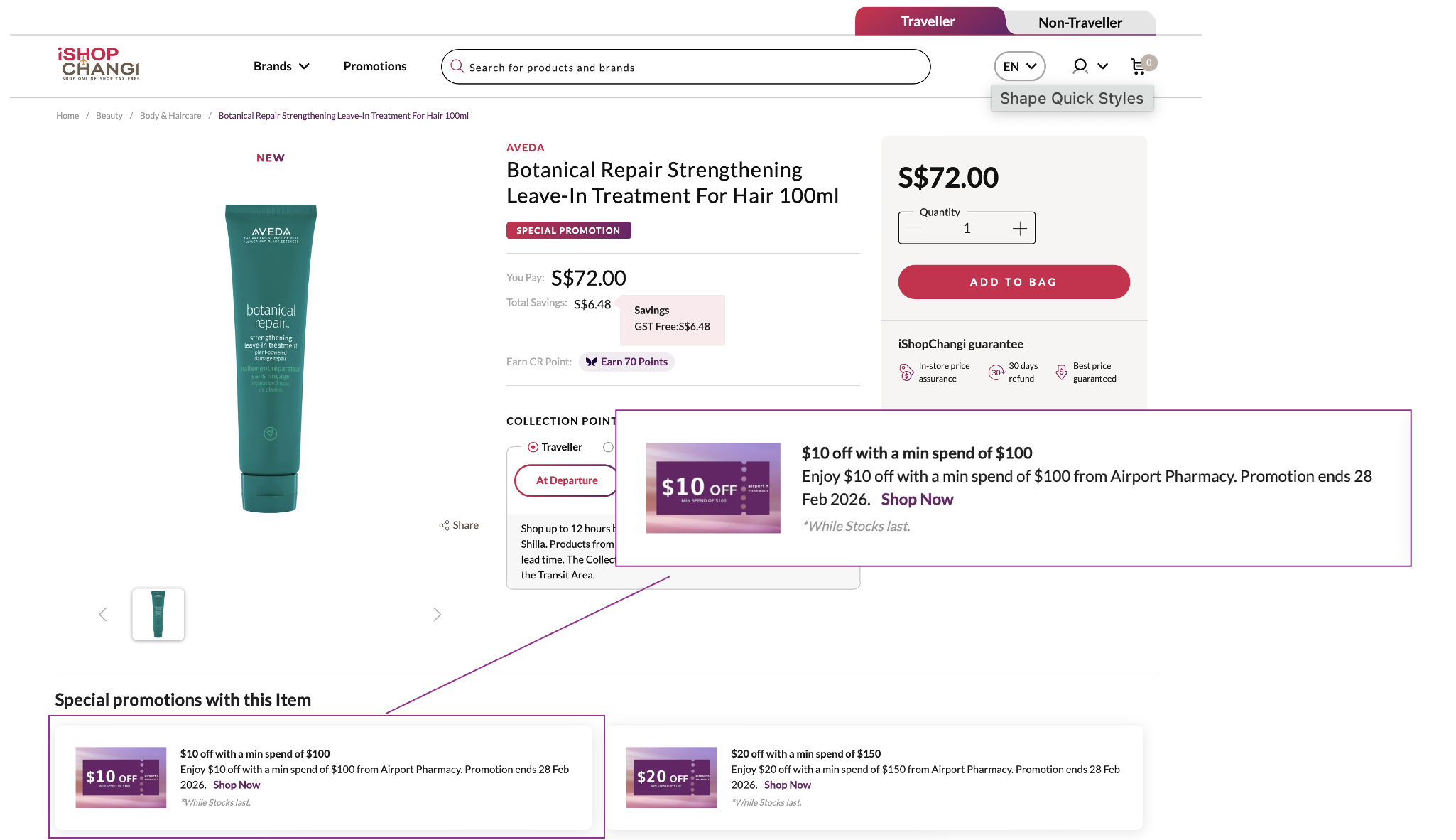
Task: Click the ADD TO BAG button
Action: tap(1014, 282)
